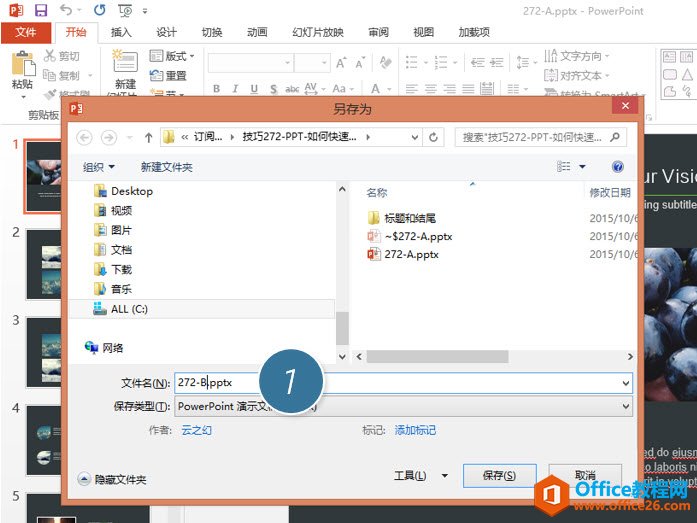Open Align Text (对齐文本) dropdown
The height and width of the screenshot is (523, 697).
tap(577, 76)
